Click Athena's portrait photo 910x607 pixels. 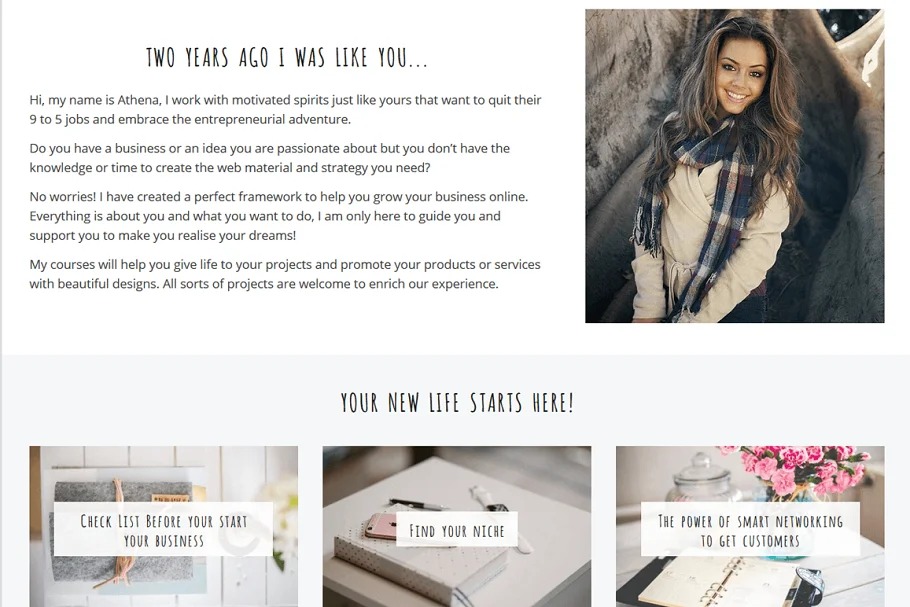coord(734,166)
